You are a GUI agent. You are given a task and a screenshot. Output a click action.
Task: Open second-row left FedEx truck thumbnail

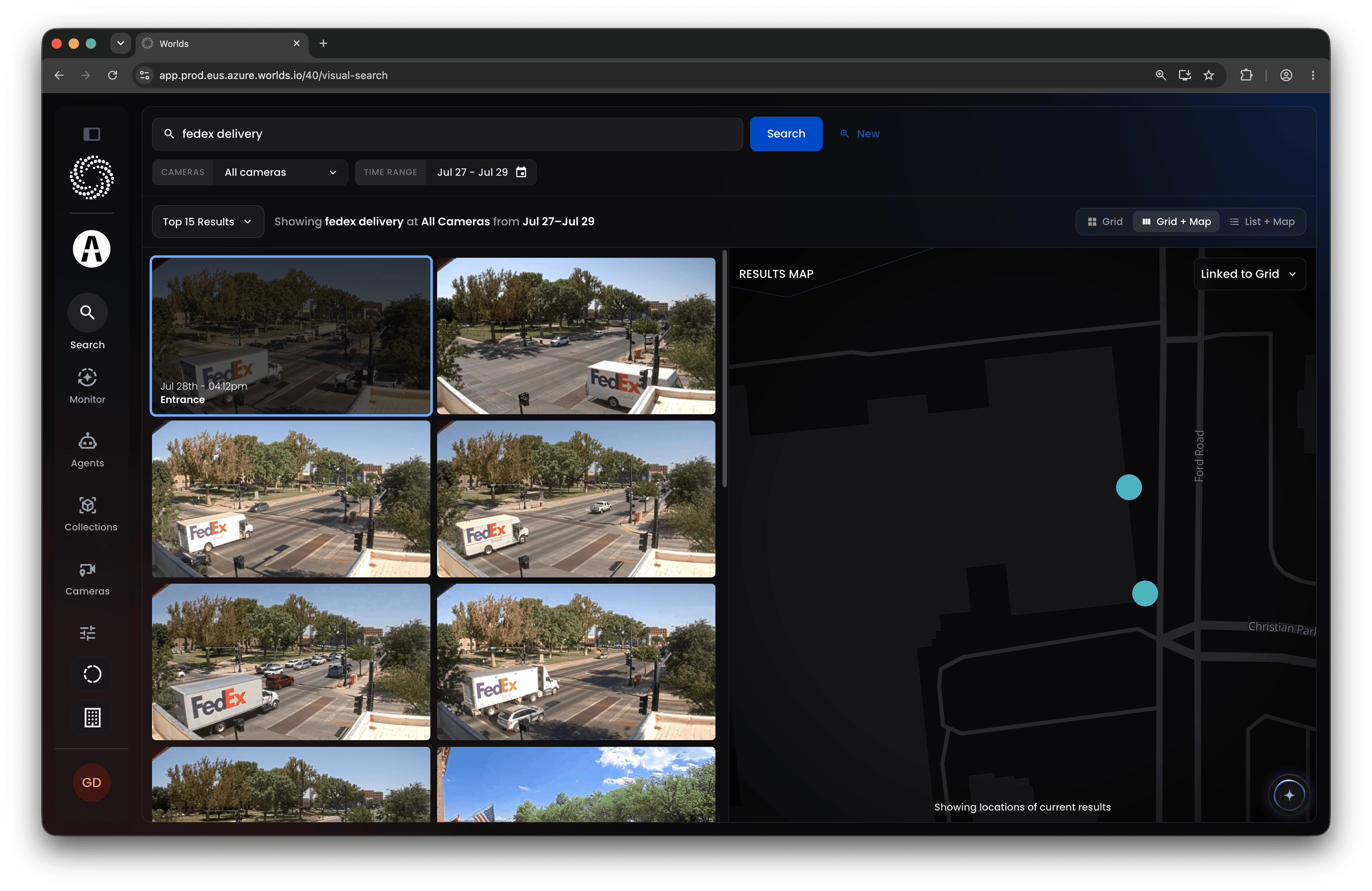291,499
